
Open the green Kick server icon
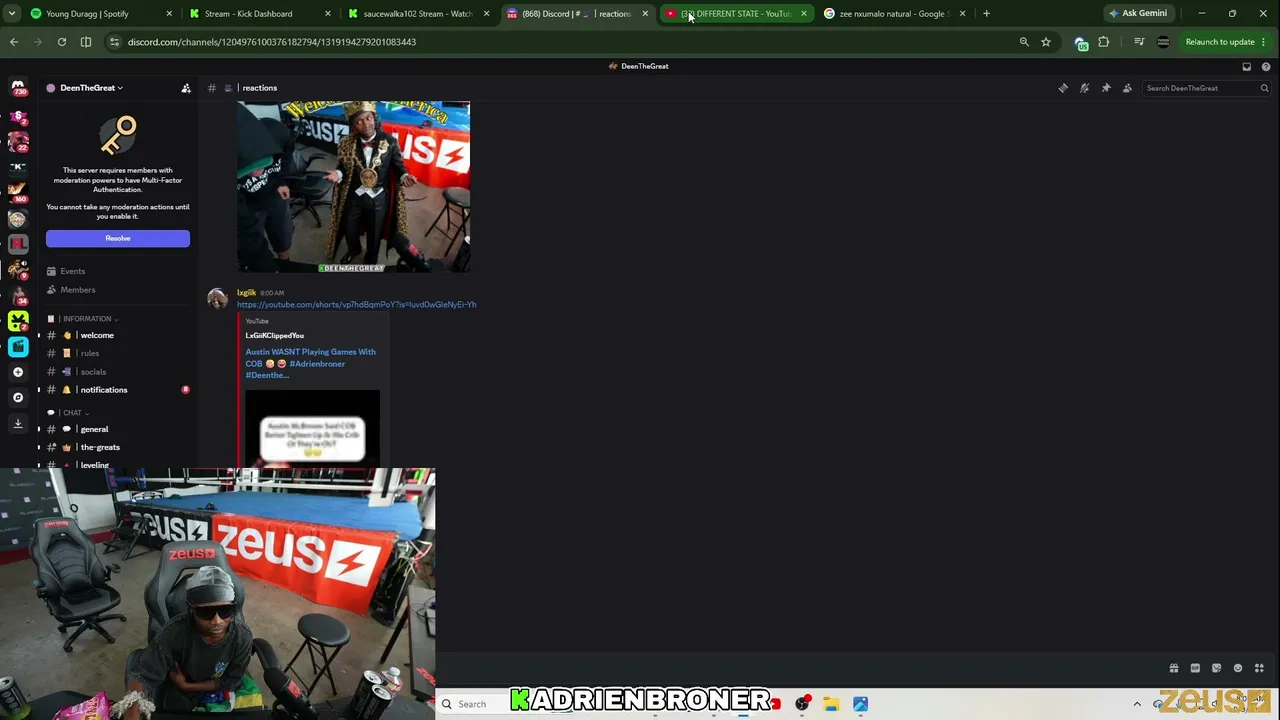18,321
